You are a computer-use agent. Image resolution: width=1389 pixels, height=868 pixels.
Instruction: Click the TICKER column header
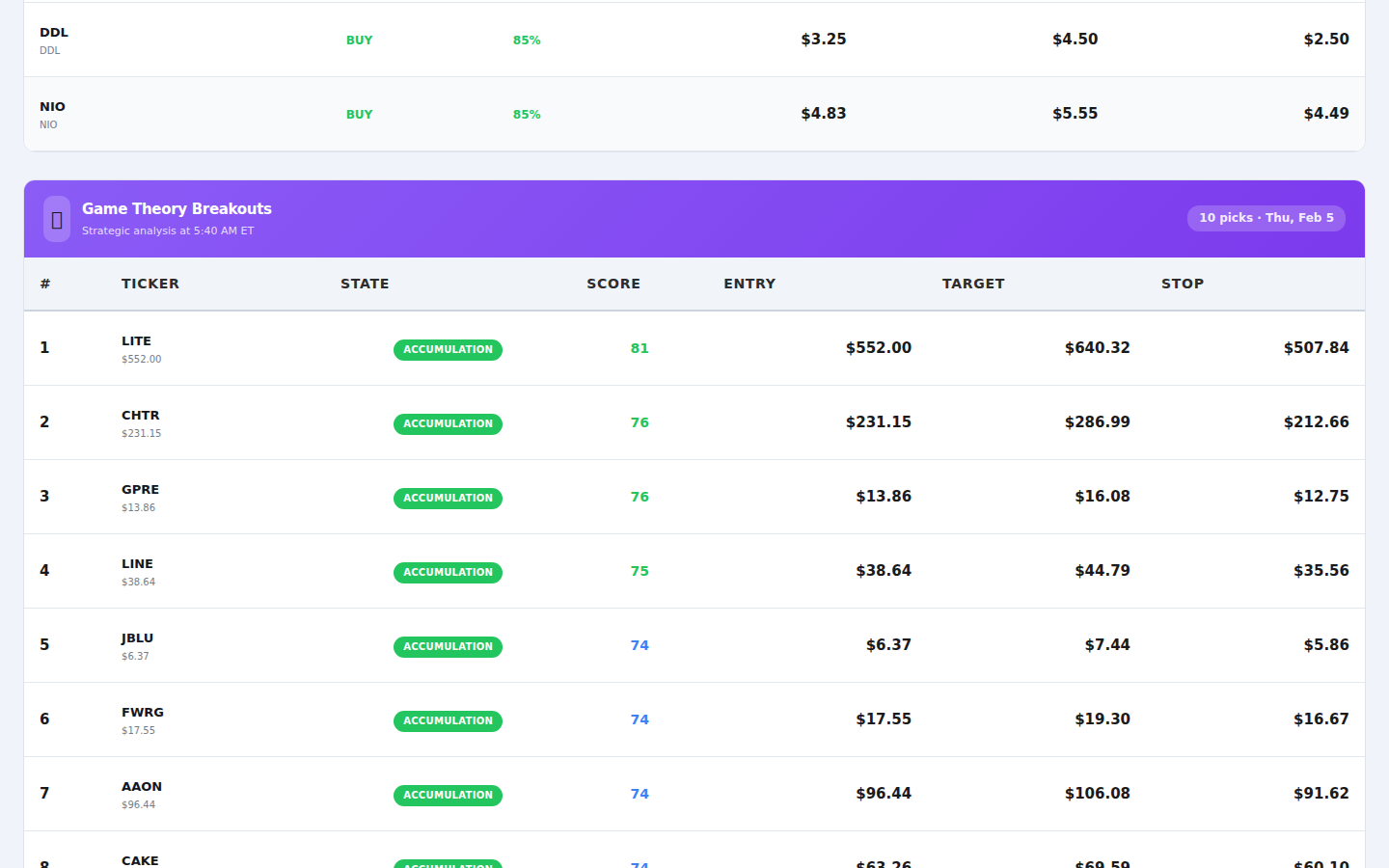point(150,284)
